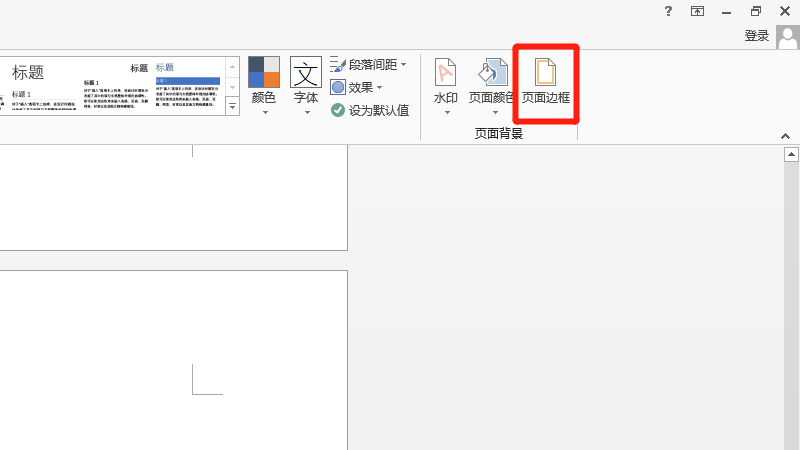
Task: Open the Page Borders (页面边框) tool
Action: point(545,80)
